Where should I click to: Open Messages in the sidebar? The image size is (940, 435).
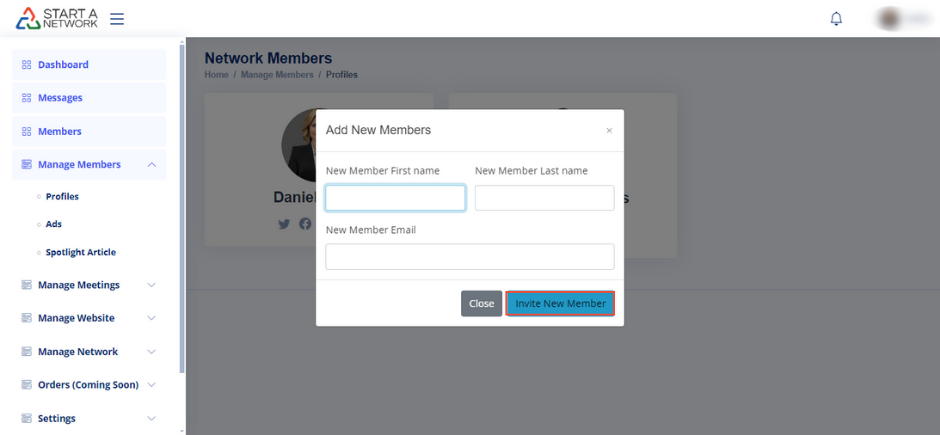point(60,98)
